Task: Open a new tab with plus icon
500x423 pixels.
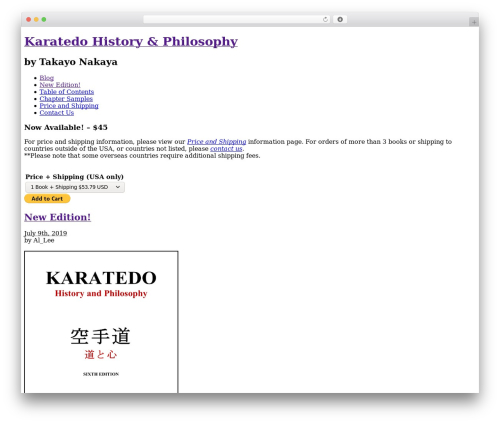Action: tap(474, 22)
